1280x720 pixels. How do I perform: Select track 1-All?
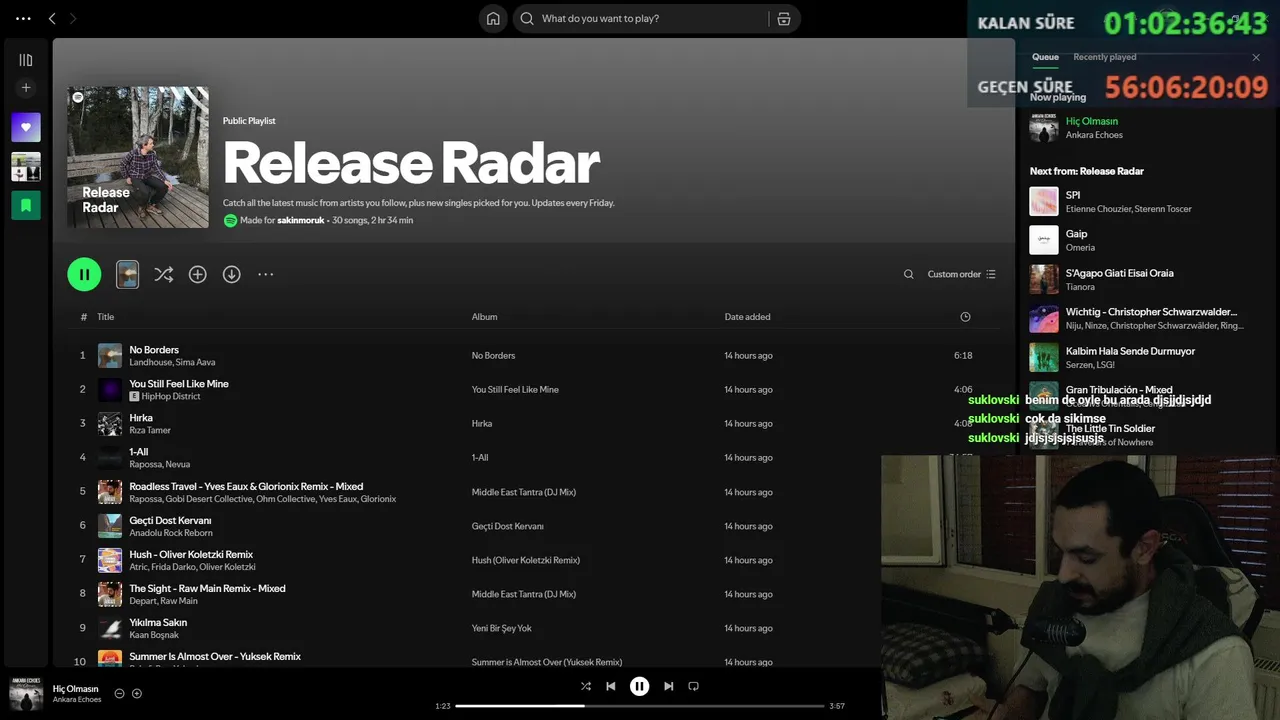[139, 452]
